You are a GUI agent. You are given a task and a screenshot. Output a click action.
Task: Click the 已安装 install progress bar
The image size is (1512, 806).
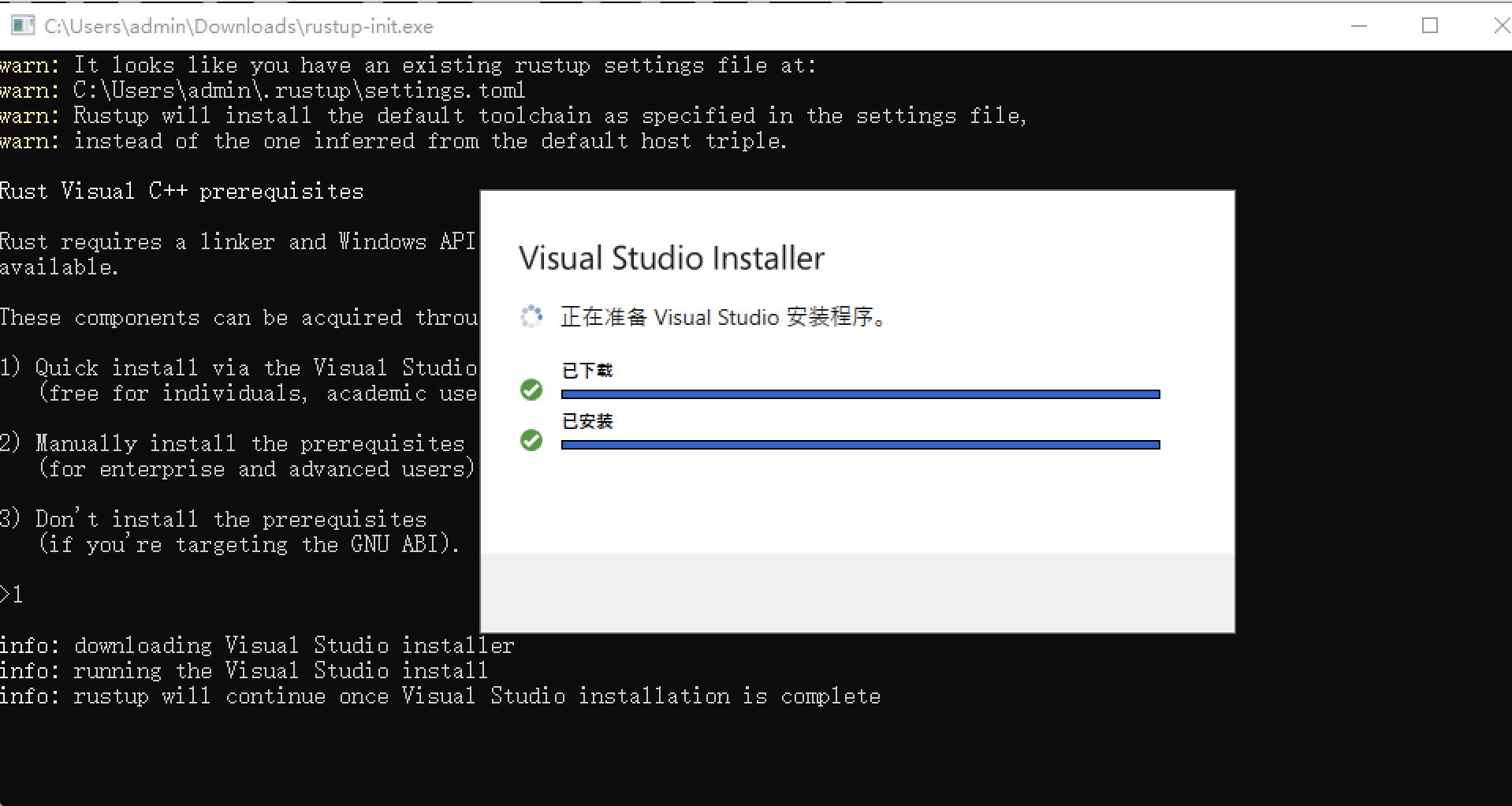860,445
